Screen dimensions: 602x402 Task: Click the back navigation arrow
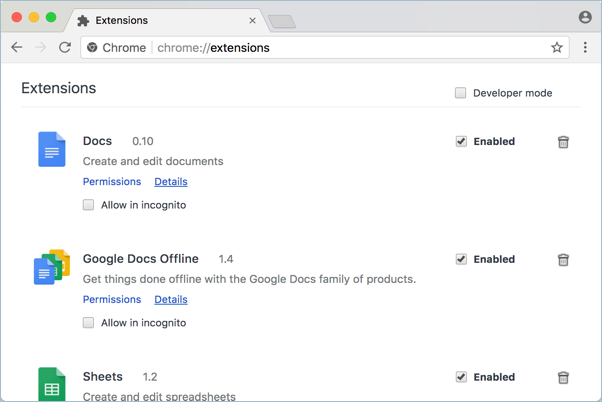(x=17, y=47)
